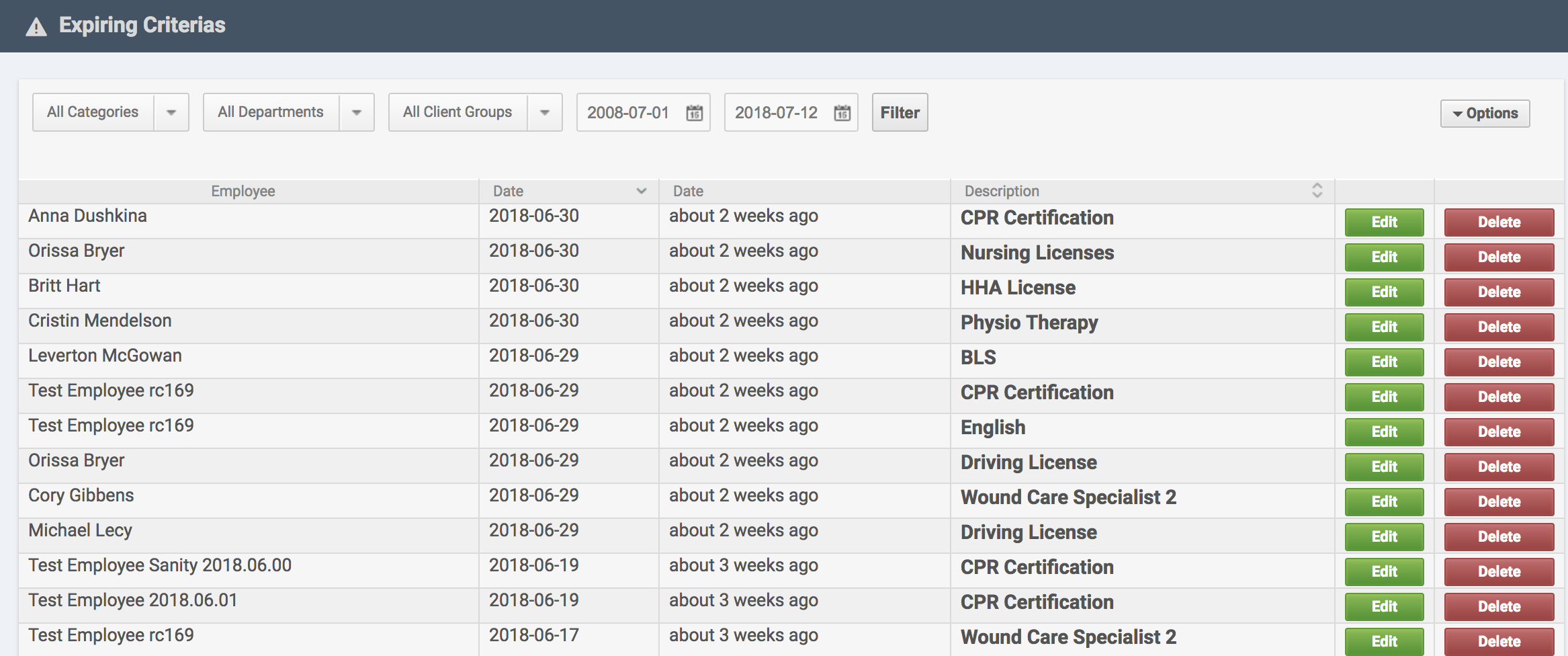Delete Michael Lecy's Driving License entry

tap(1499, 537)
